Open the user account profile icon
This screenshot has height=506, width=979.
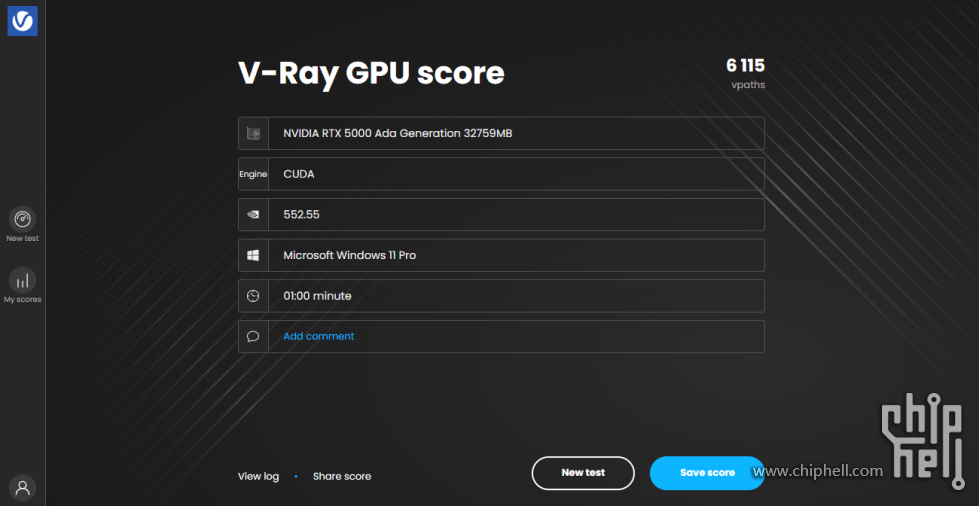(22, 488)
